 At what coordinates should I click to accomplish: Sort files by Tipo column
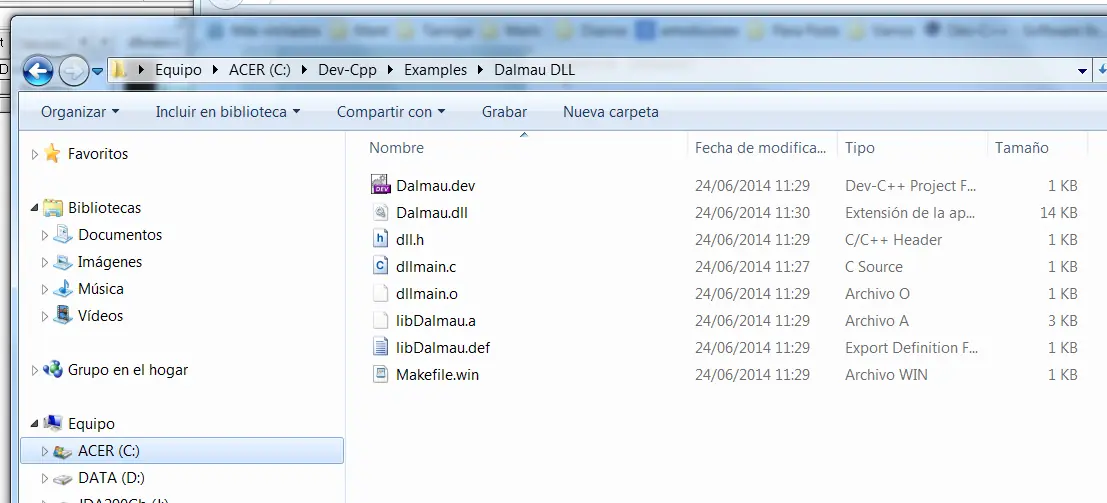click(859, 148)
